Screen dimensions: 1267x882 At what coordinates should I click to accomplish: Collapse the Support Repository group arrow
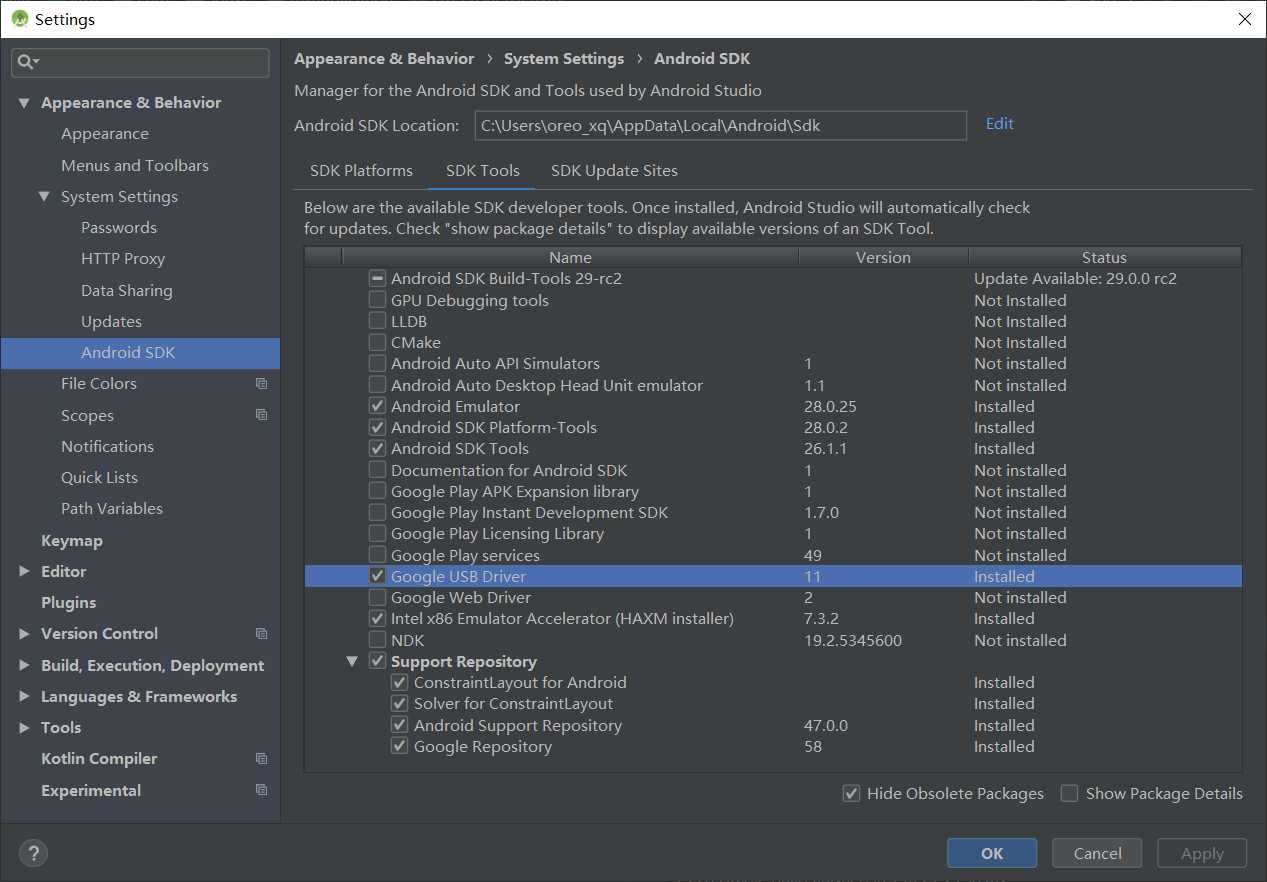[352, 661]
